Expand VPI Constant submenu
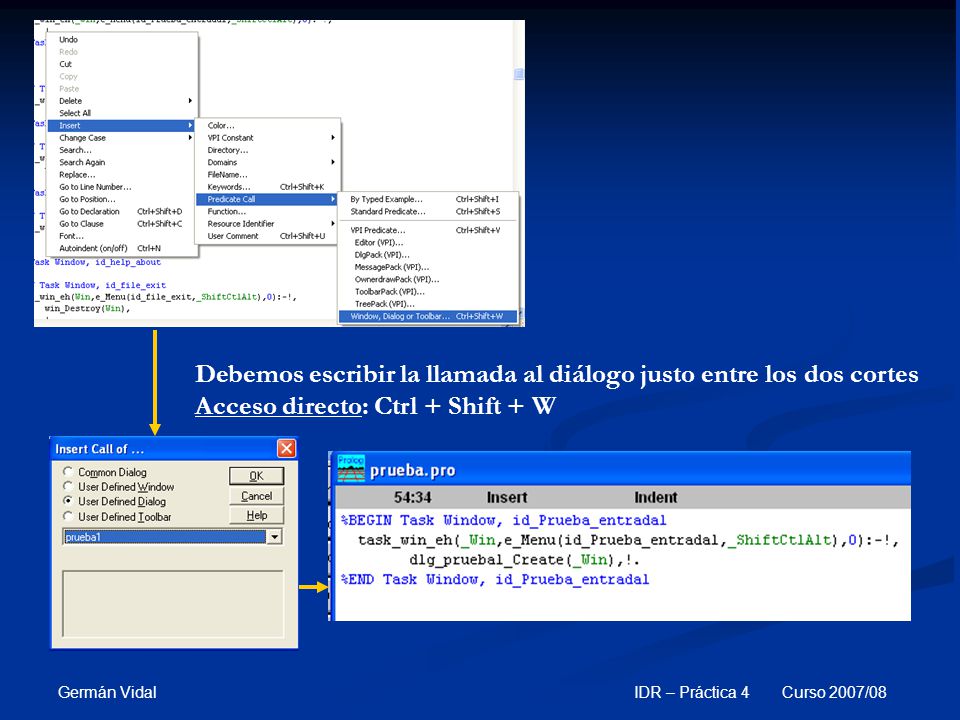Screen dimensions: 960x720 pos(268,138)
